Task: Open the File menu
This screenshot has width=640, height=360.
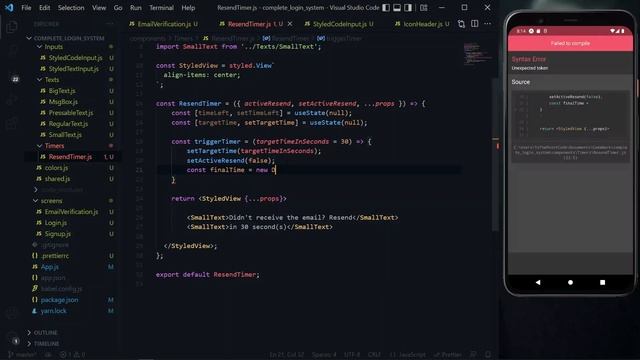Action: click(x=26, y=8)
